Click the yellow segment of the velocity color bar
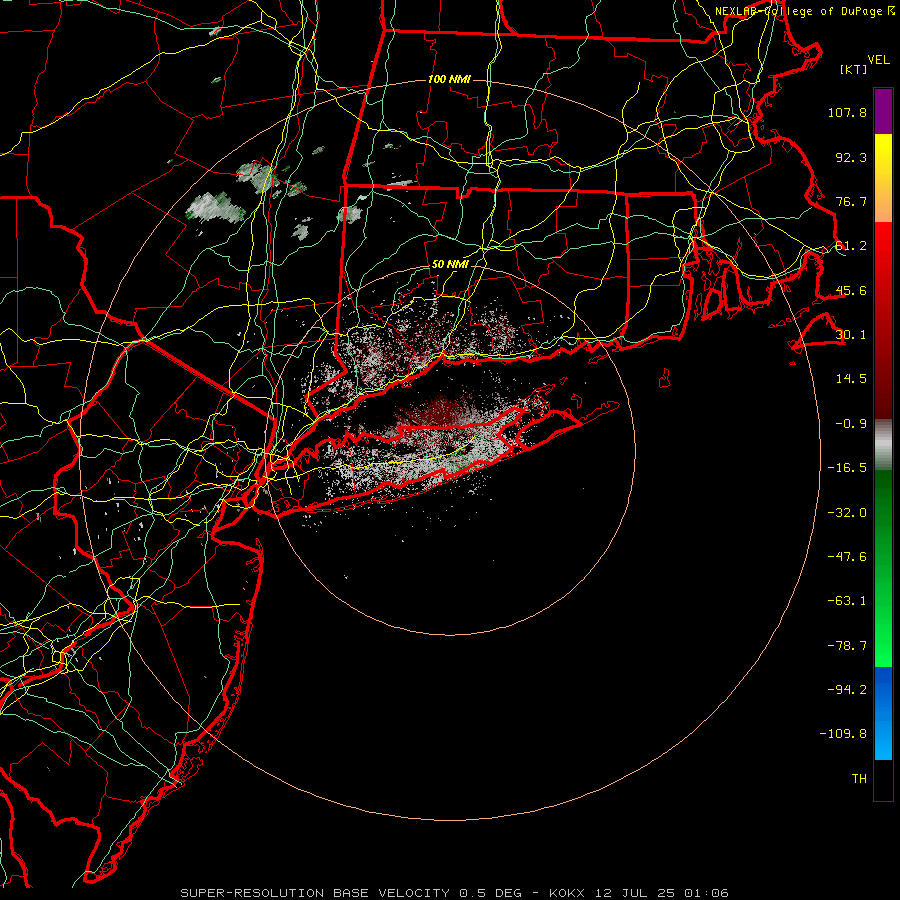The width and height of the screenshot is (900, 900). 883,178
